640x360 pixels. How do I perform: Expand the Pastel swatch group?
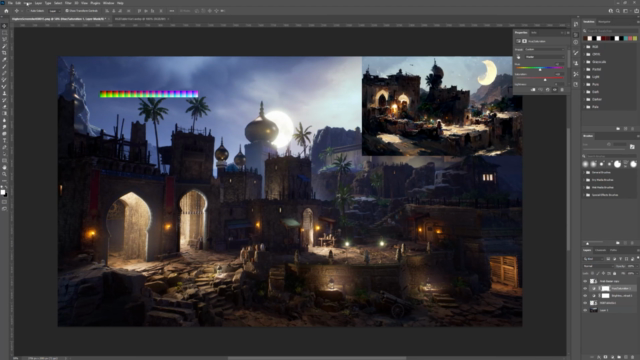click(584, 69)
